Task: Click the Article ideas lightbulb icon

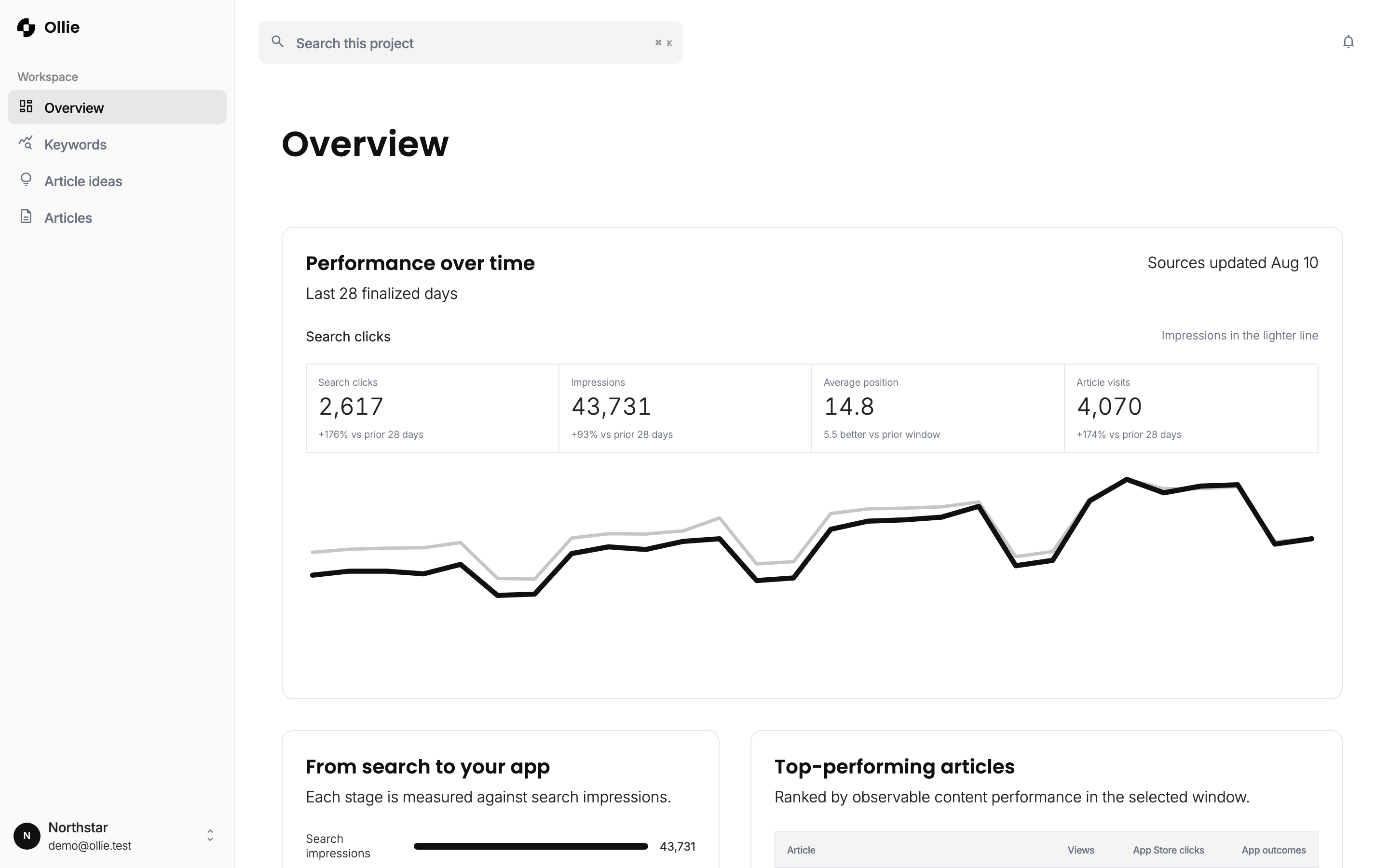Action: (26, 180)
